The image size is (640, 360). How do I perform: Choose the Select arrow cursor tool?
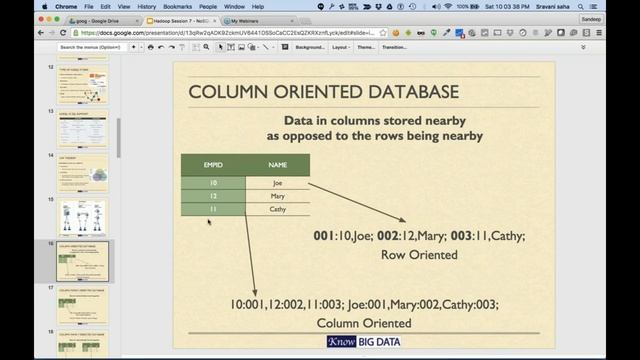coord(220,47)
